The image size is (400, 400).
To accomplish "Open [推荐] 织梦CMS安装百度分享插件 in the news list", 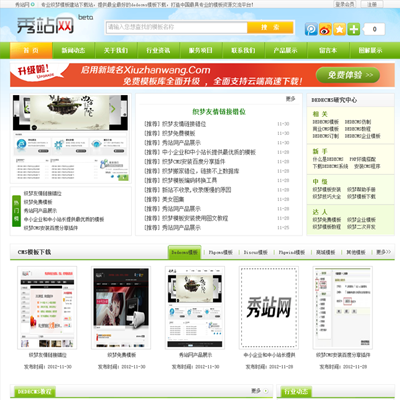I will point(185,162).
